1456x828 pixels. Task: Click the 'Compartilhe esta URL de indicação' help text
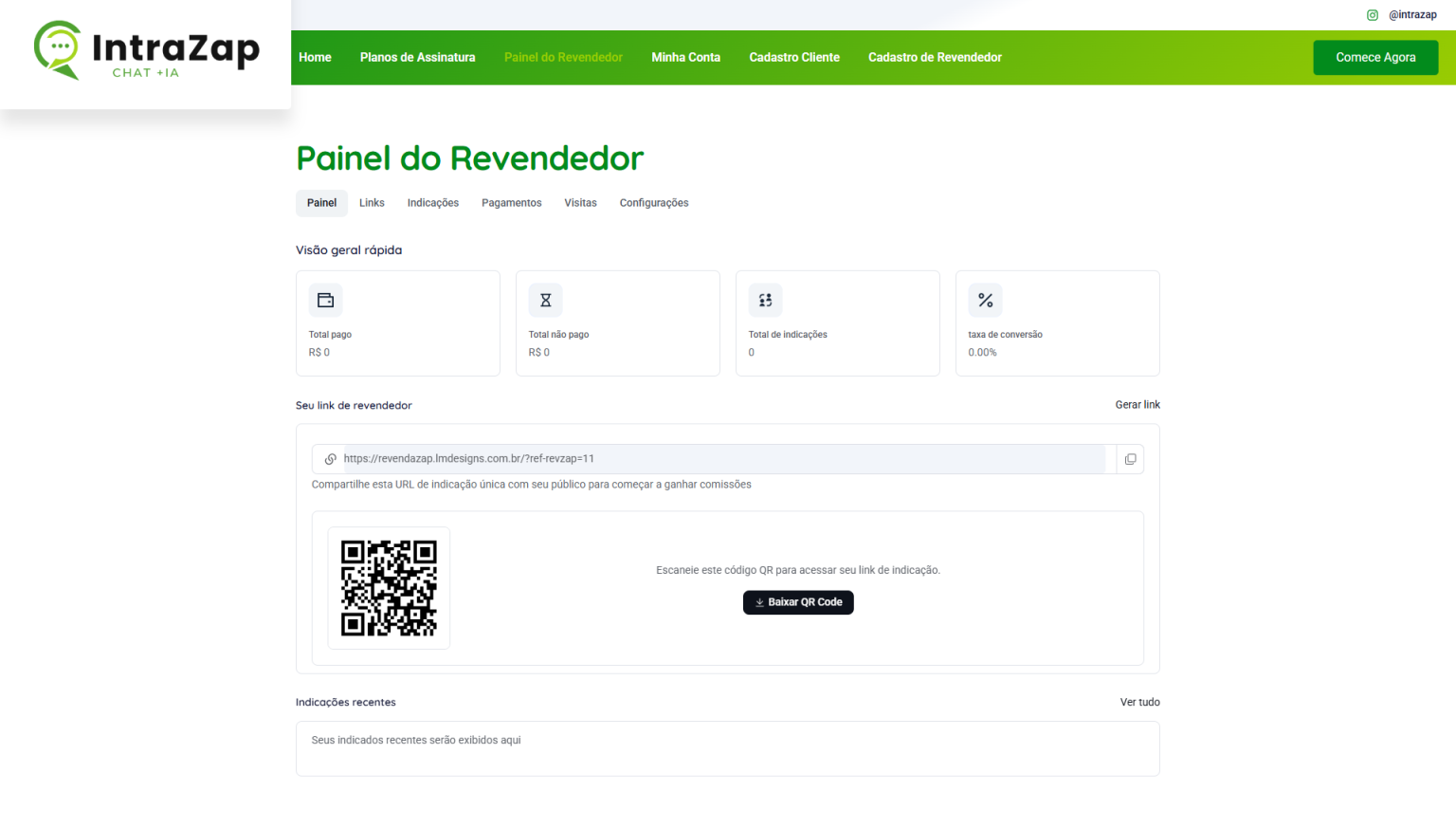[x=531, y=485]
